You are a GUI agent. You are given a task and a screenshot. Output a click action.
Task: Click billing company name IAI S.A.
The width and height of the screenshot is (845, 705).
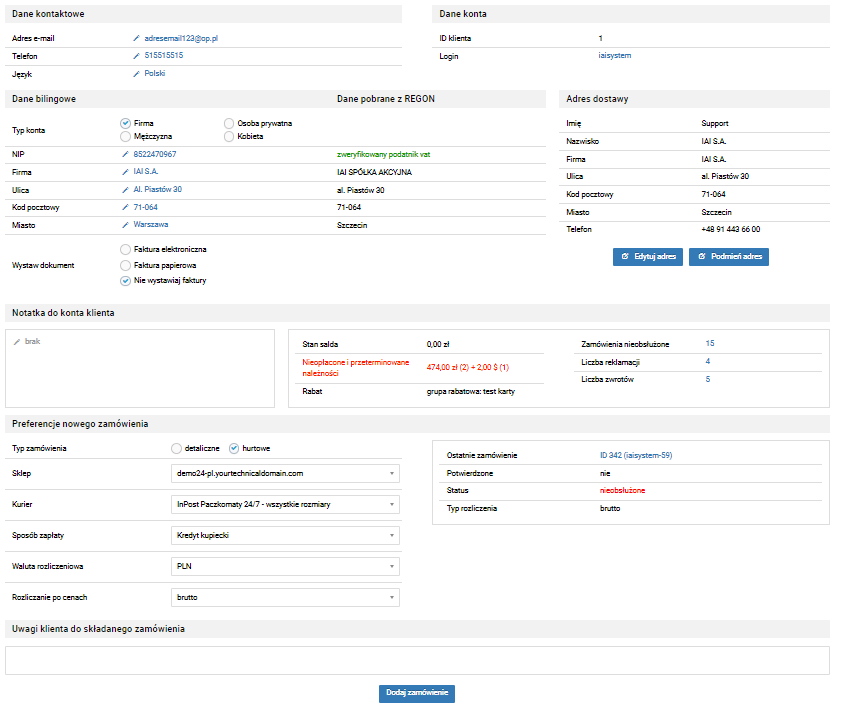click(146, 172)
